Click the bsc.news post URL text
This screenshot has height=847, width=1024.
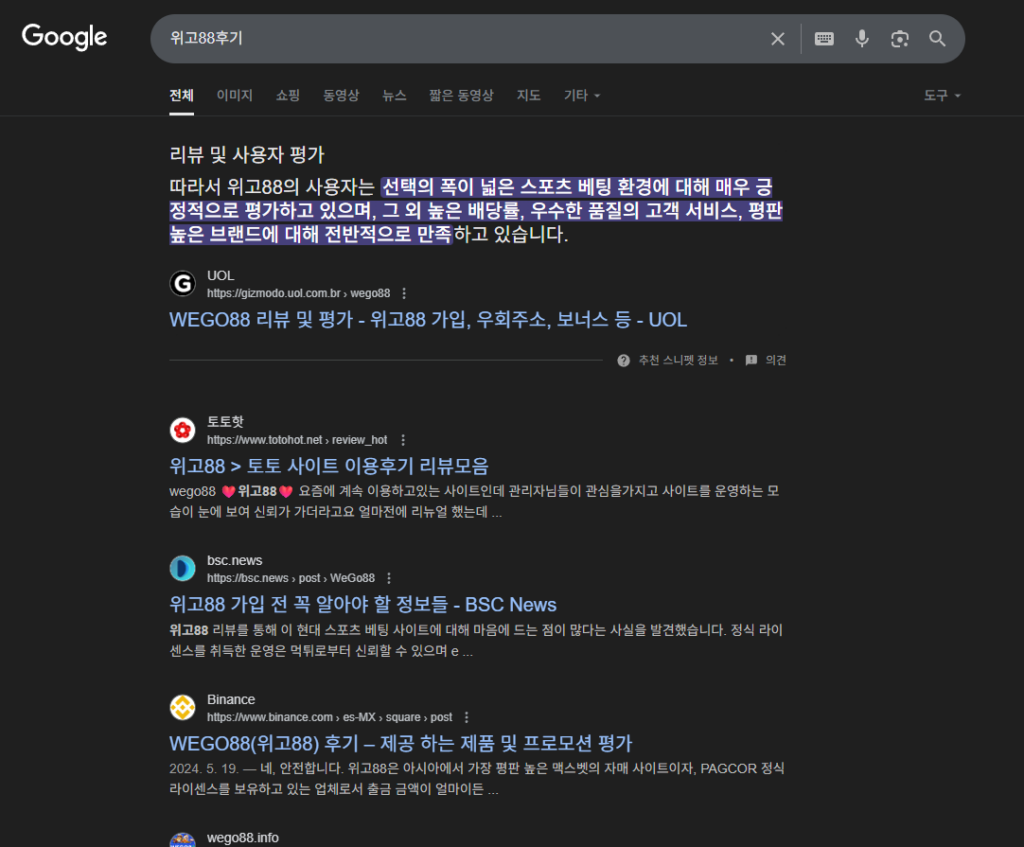click(x=291, y=579)
